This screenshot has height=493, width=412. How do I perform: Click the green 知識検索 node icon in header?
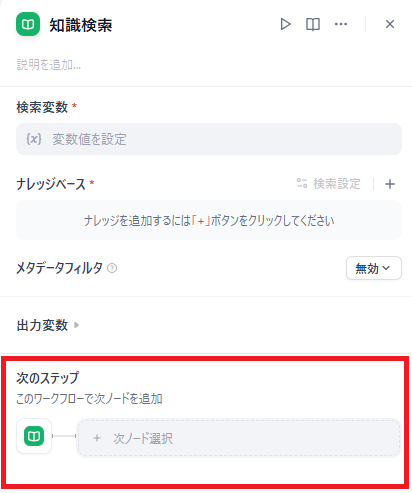(x=28, y=24)
